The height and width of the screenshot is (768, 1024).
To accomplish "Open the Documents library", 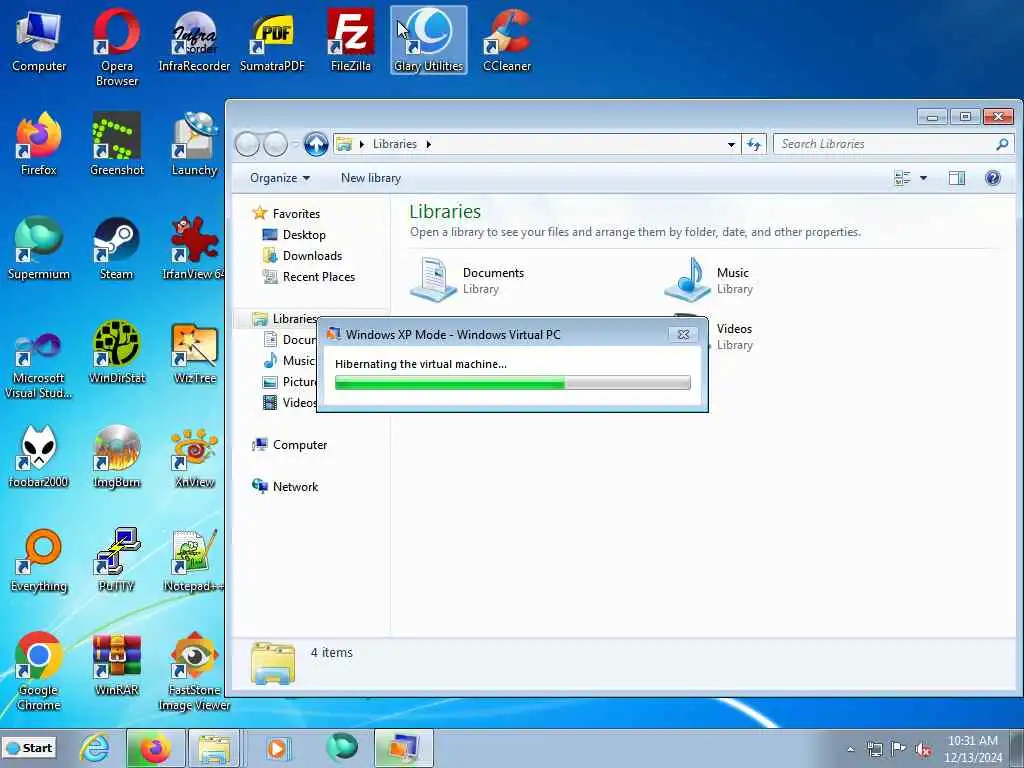I will click(x=468, y=280).
